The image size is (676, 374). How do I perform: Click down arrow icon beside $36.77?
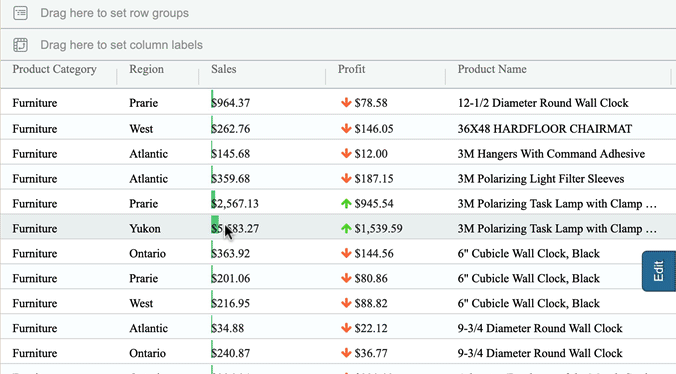click(x=346, y=353)
